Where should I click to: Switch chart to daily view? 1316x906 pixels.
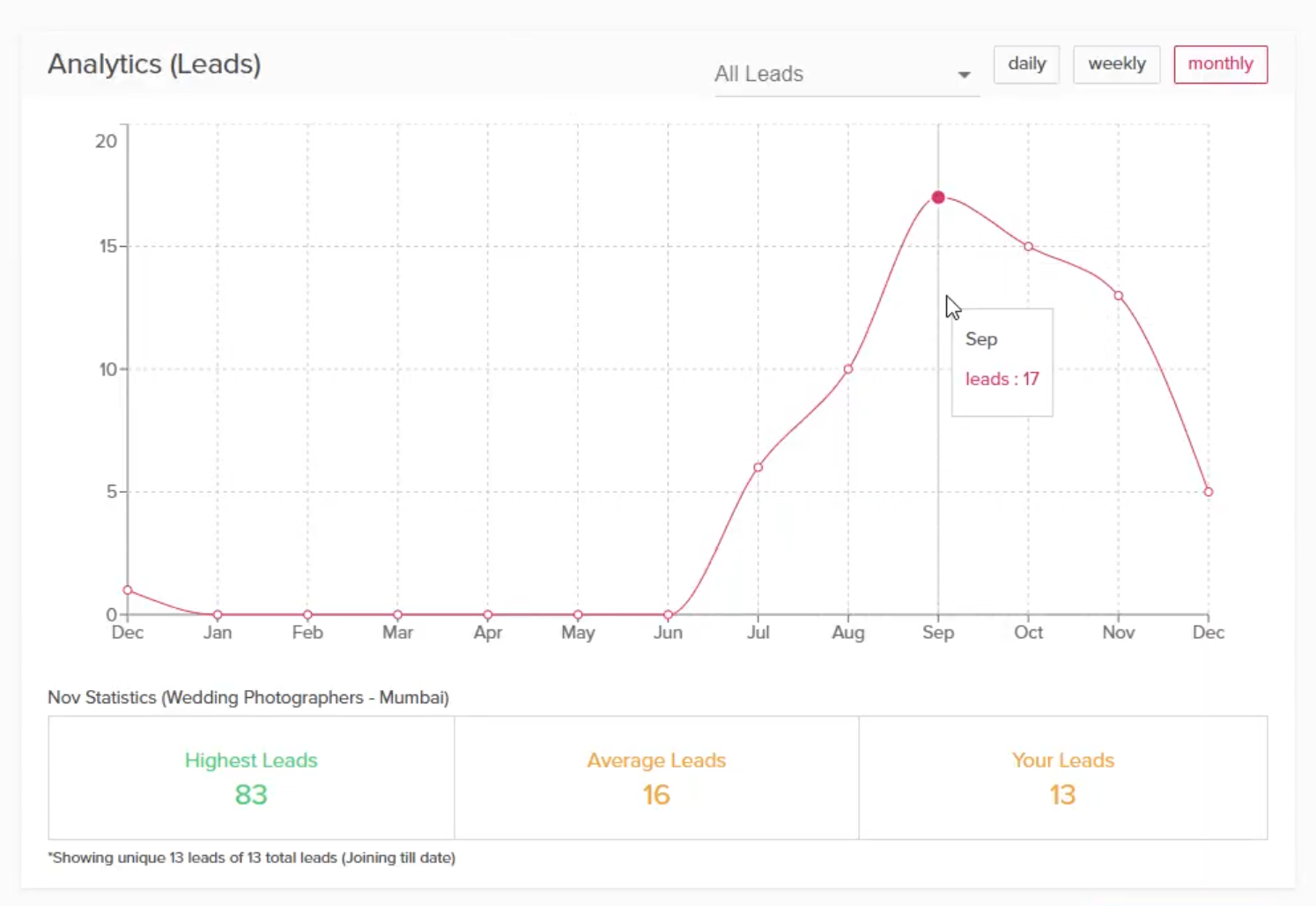tap(1026, 64)
